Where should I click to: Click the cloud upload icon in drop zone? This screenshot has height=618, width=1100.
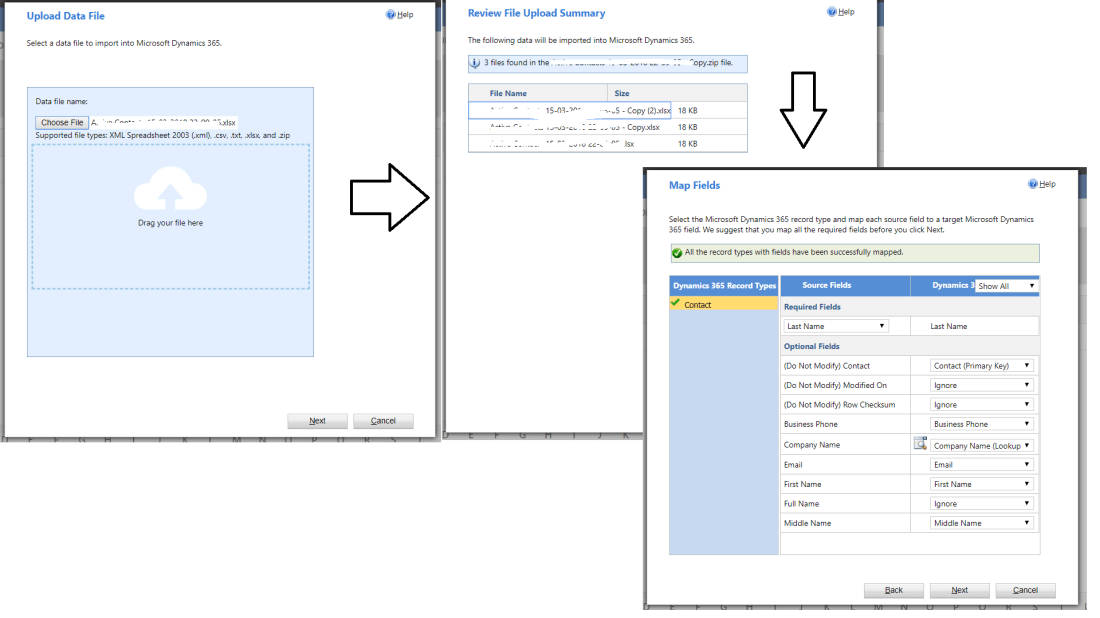coord(170,189)
